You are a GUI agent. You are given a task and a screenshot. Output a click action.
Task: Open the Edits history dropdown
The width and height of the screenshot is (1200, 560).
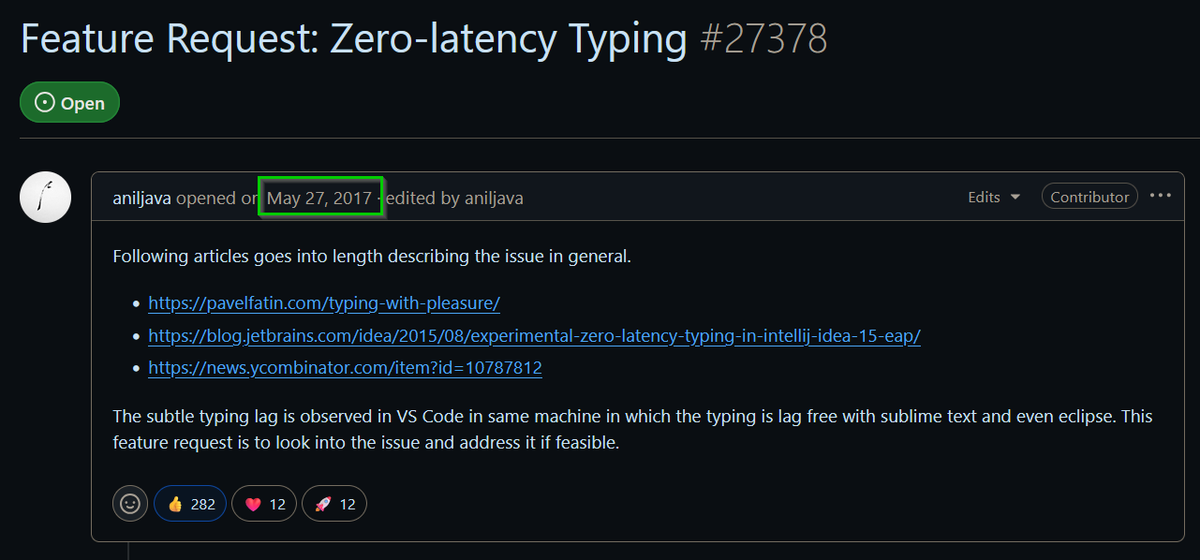(994, 197)
